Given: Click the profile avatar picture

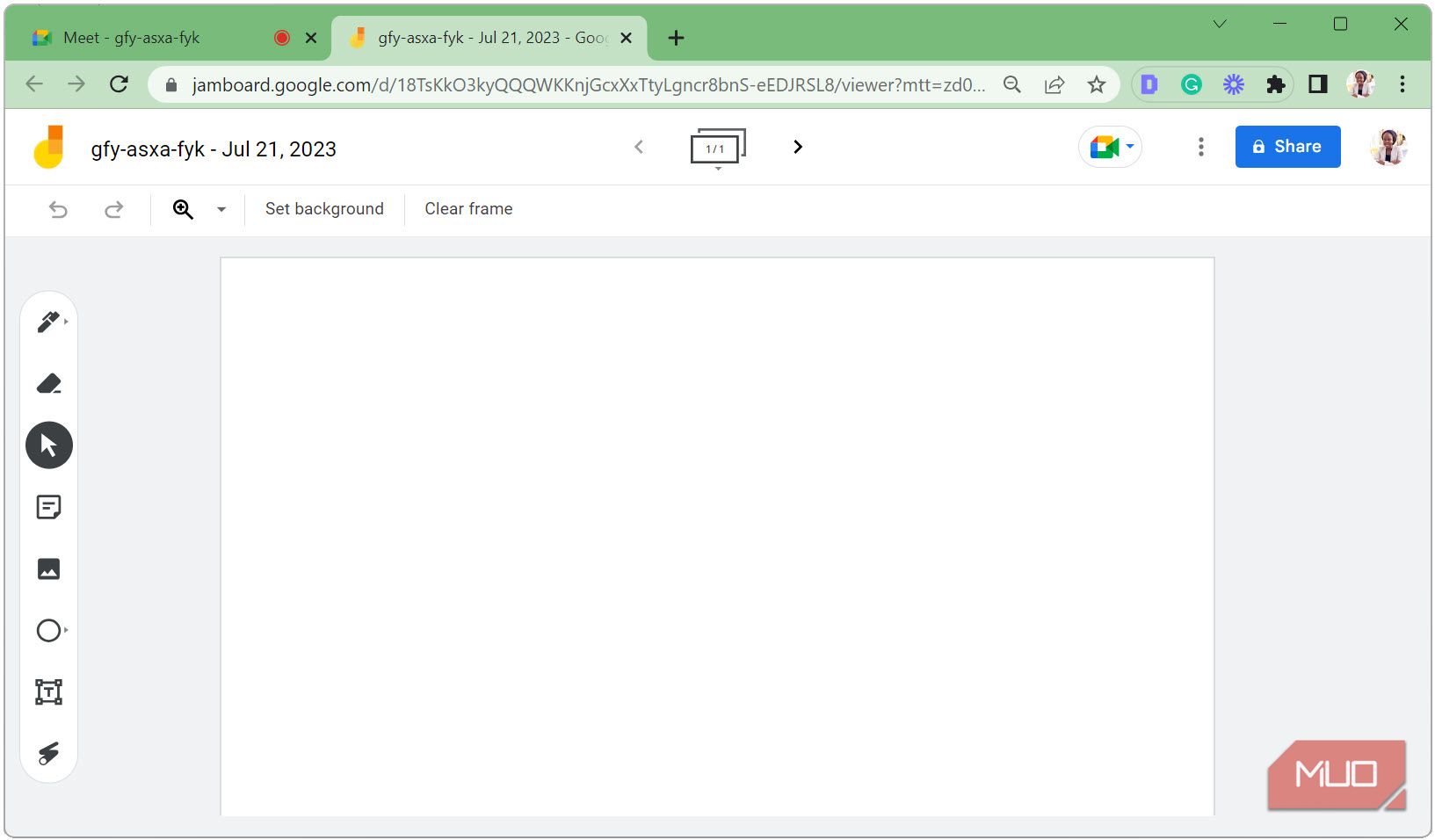Looking at the screenshot, I should point(1387,147).
